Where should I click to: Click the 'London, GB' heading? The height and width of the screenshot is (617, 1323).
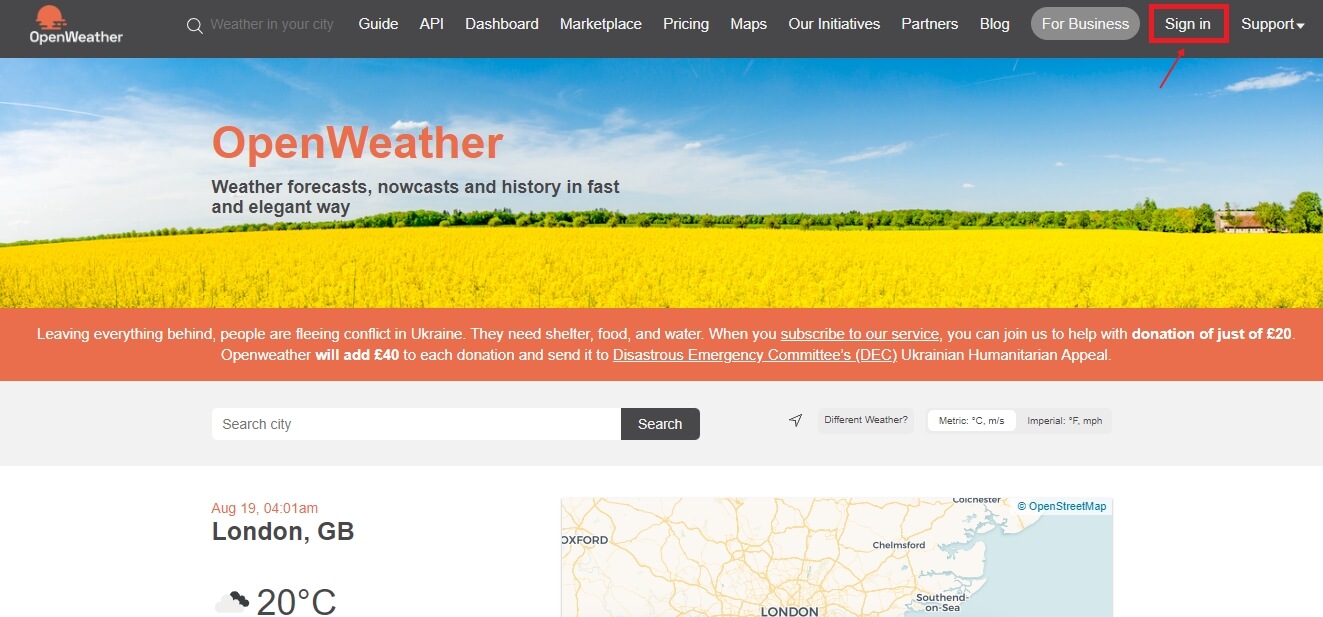click(283, 531)
